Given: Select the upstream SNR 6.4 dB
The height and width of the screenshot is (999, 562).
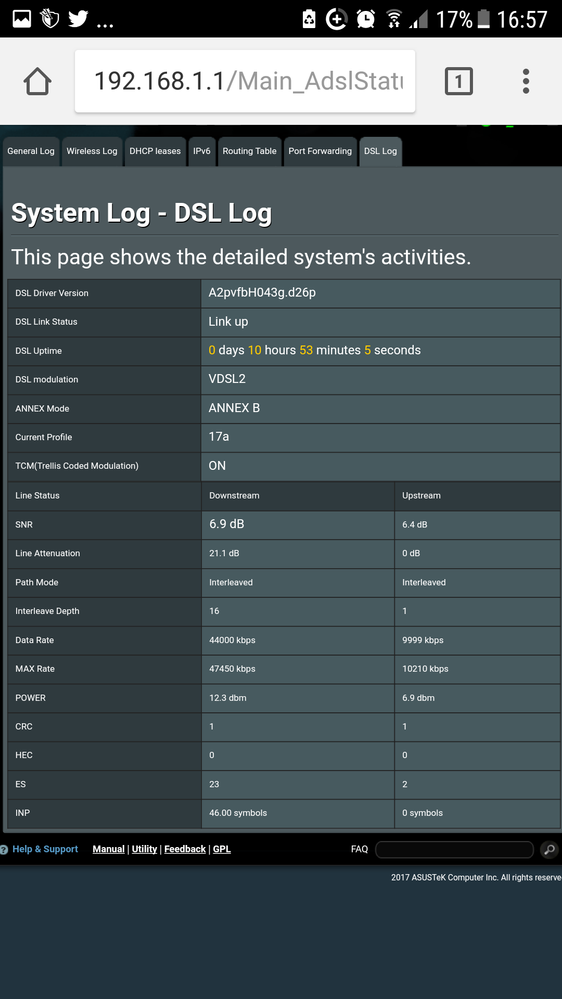Looking at the screenshot, I should [x=415, y=525].
